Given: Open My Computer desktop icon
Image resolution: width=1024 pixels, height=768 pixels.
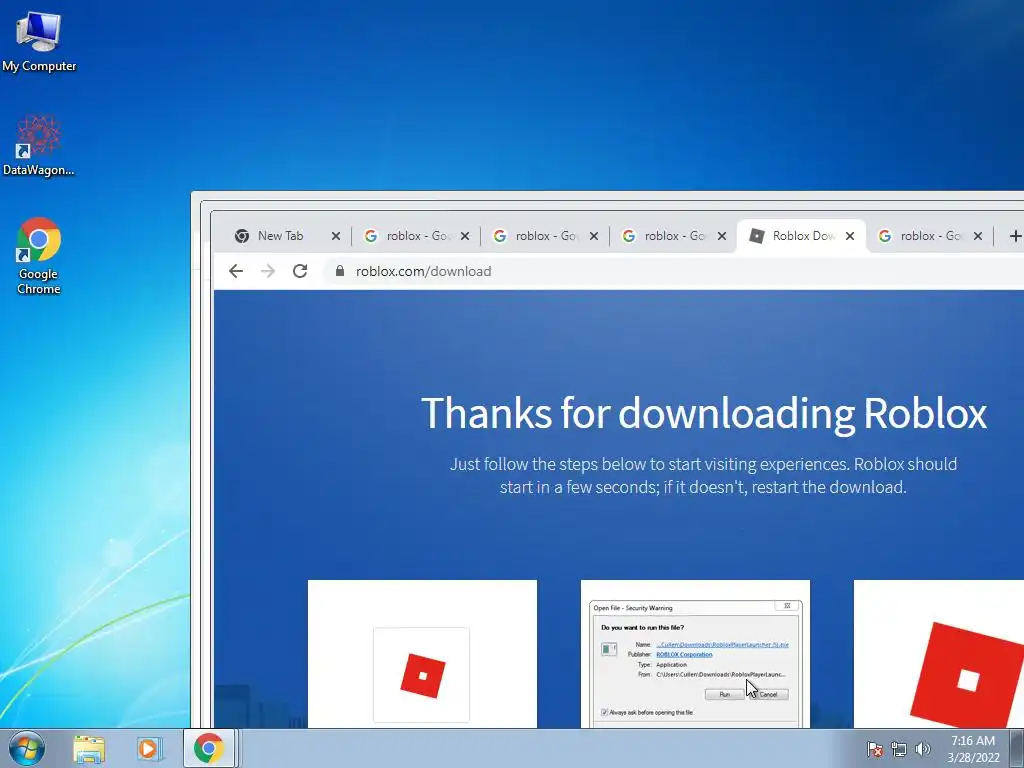Looking at the screenshot, I should tap(39, 41).
